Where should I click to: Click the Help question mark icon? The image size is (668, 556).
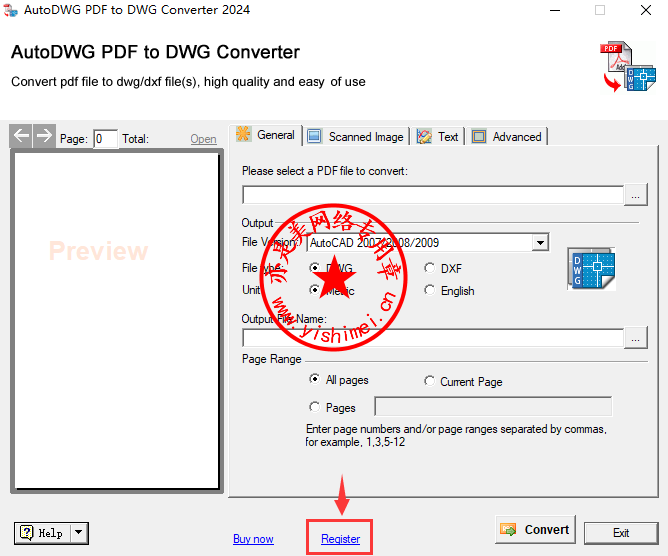(x=27, y=533)
